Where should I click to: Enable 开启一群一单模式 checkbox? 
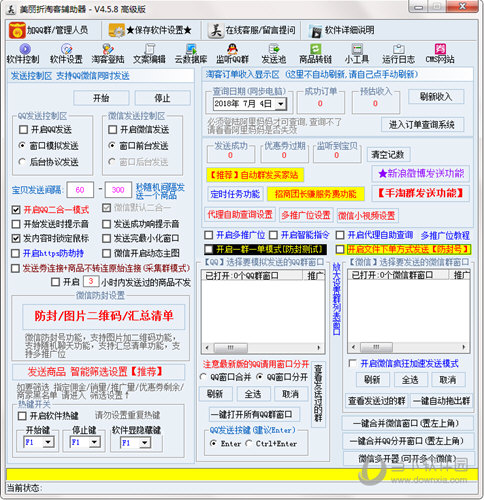click(x=209, y=249)
